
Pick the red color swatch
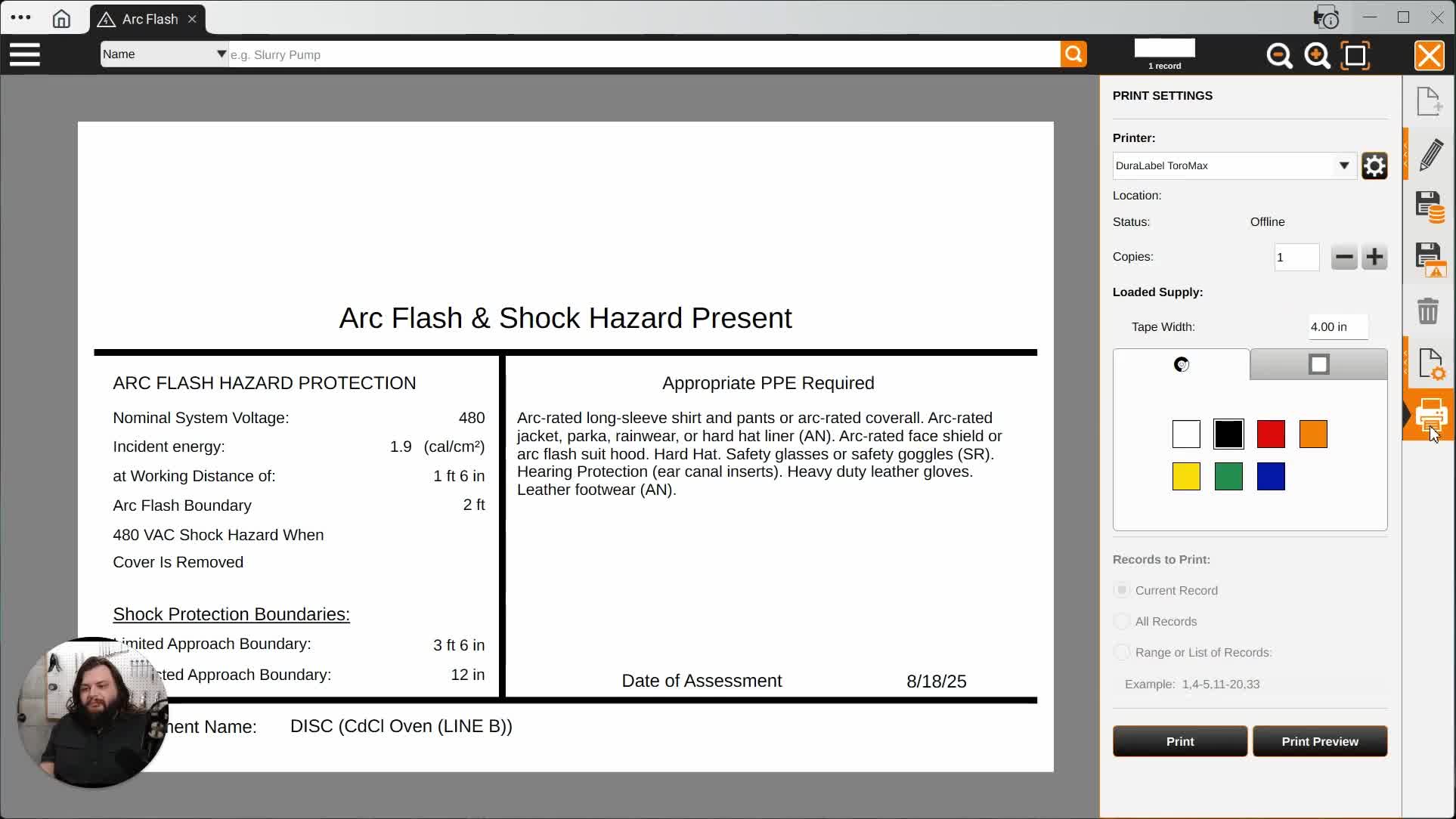coord(1271,434)
